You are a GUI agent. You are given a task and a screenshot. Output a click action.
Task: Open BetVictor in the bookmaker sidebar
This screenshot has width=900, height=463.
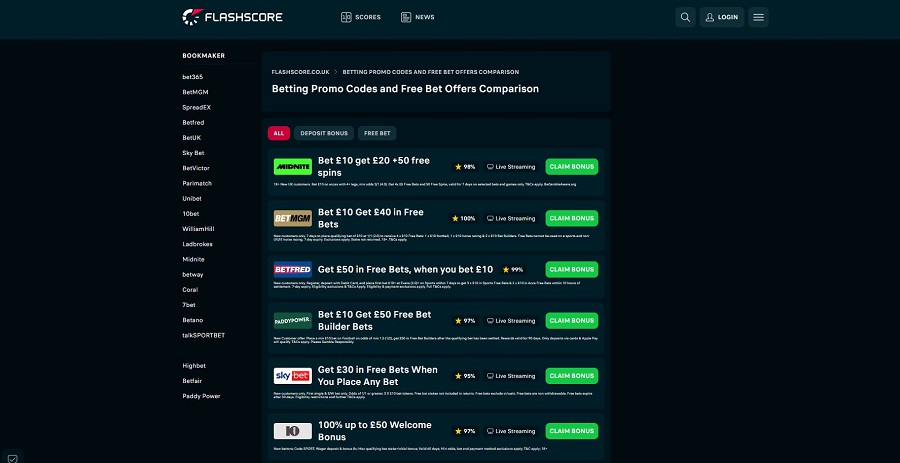pyautogui.click(x=196, y=168)
